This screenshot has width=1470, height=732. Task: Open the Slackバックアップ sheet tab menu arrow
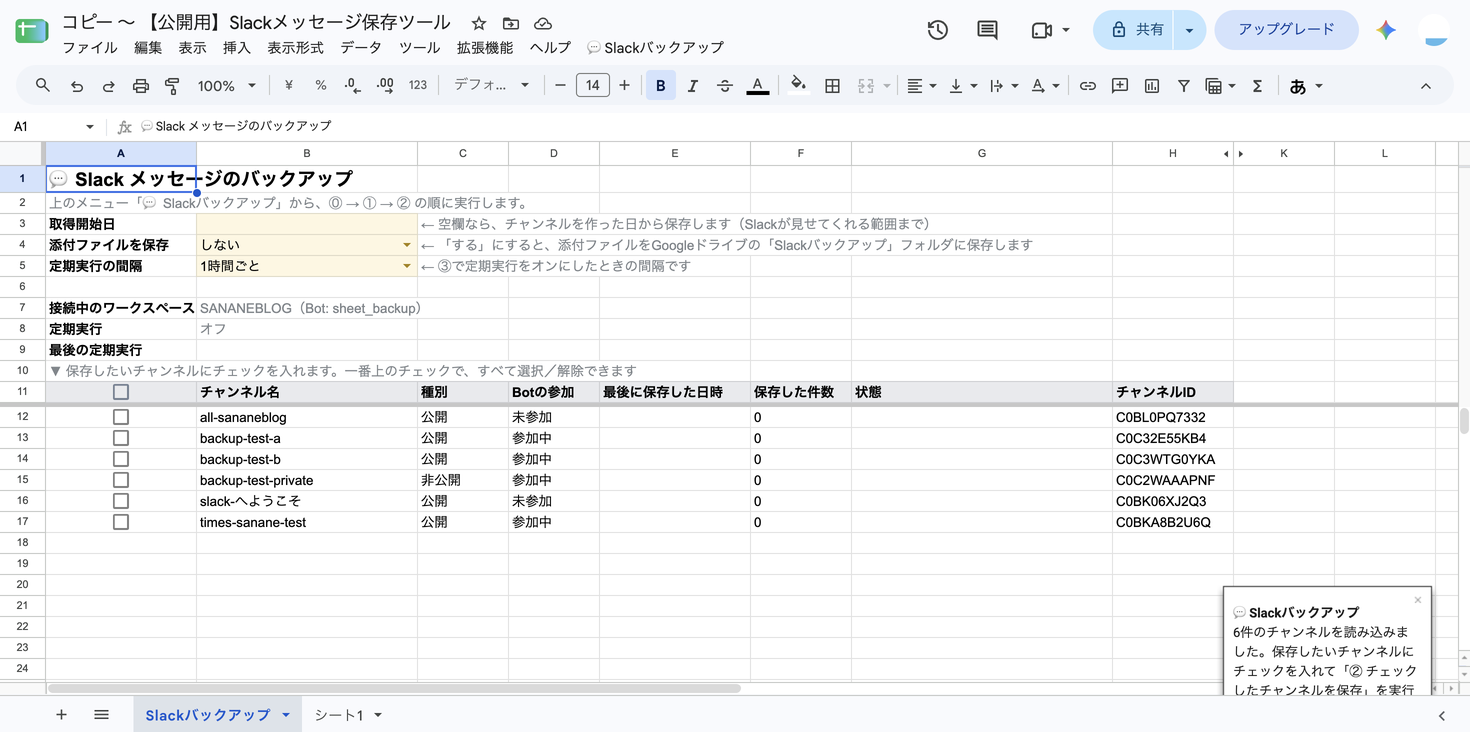click(286, 715)
